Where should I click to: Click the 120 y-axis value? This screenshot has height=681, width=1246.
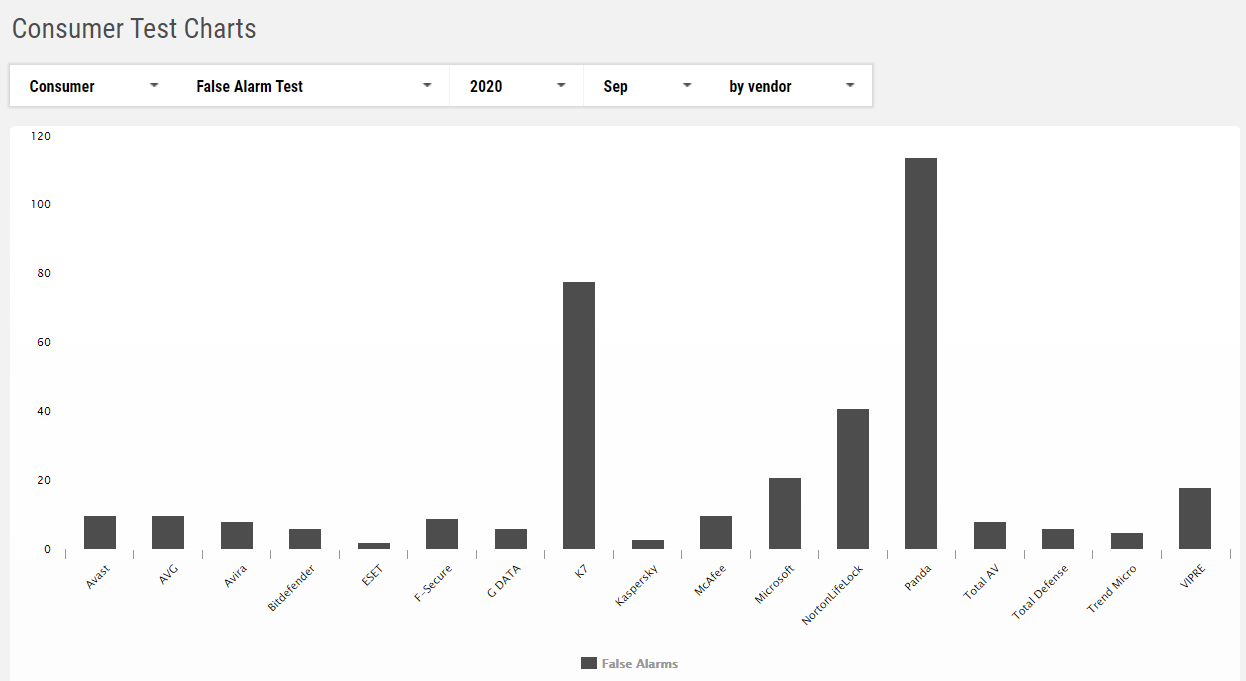click(40, 135)
